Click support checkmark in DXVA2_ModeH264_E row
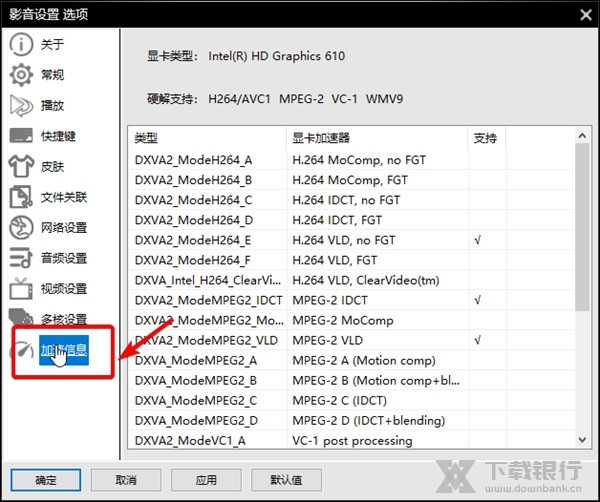This screenshot has width=600, height=502. tap(477, 240)
